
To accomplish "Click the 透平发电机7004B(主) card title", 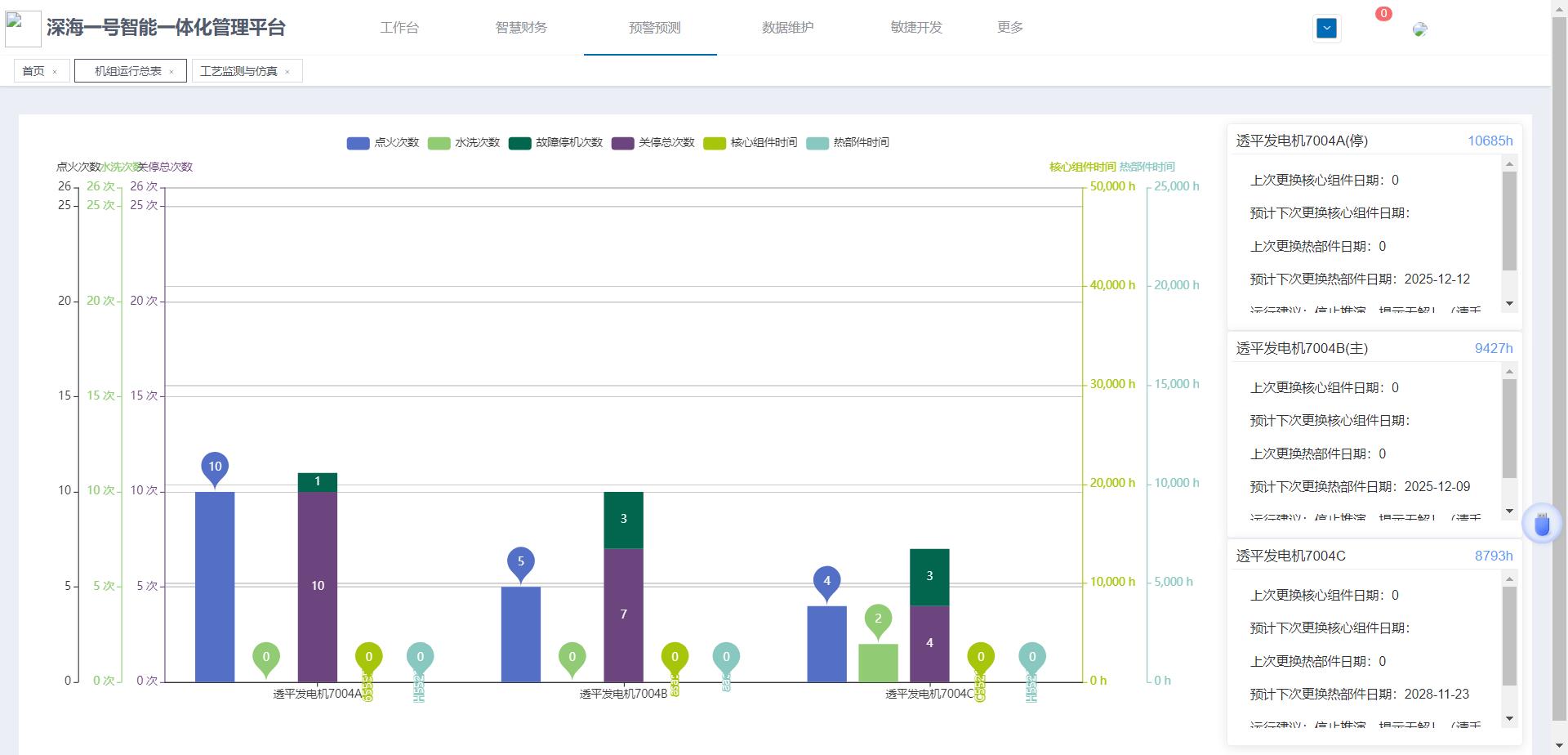I will coord(1302,348).
